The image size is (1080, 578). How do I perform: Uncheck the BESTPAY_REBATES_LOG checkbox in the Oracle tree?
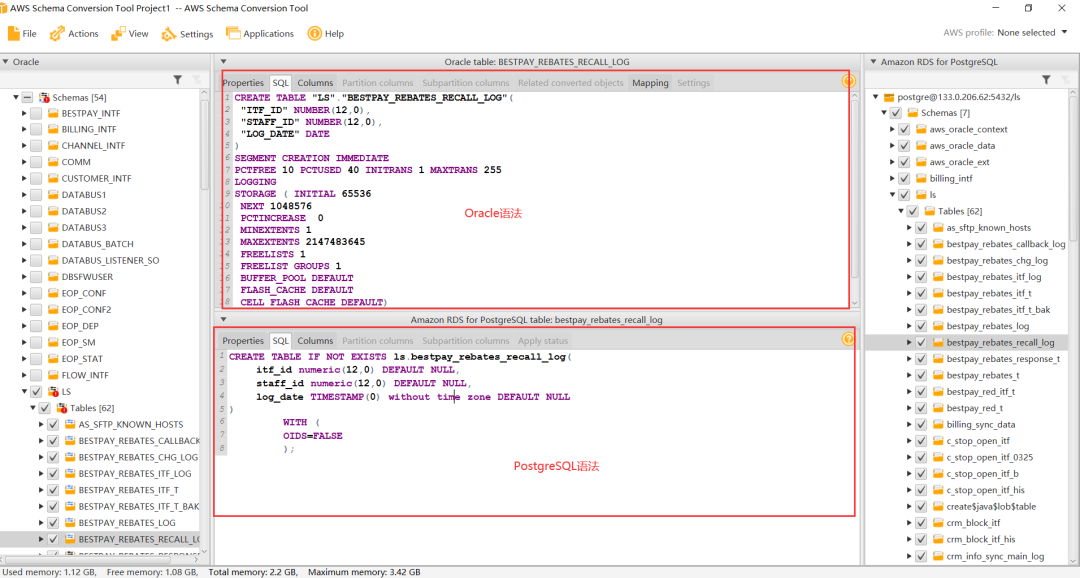pos(53,523)
